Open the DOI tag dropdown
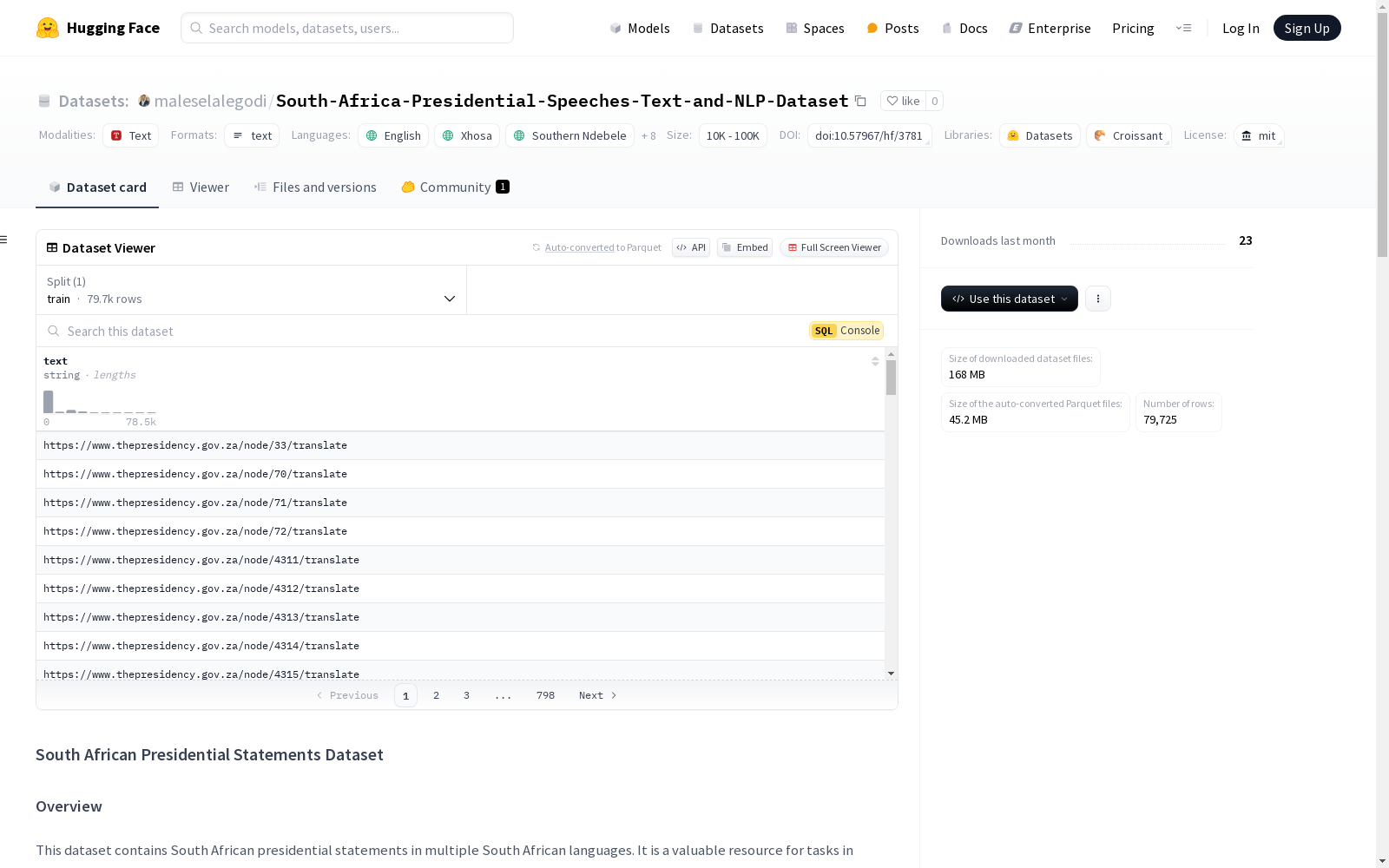Screen dimensions: 1389x868 pyautogui.click(x=870, y=135)
